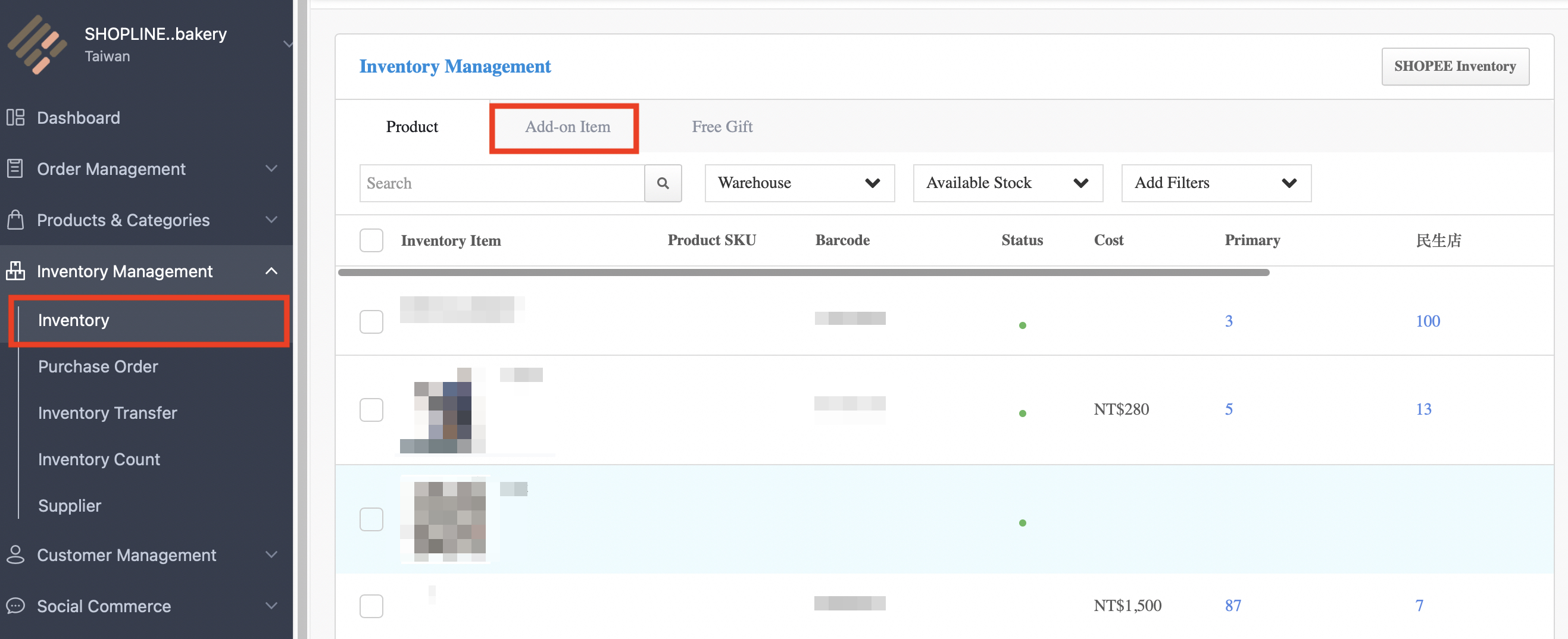
Task: Click the product thumbnail in the NT$280 row
Action: tap(443, 410)
